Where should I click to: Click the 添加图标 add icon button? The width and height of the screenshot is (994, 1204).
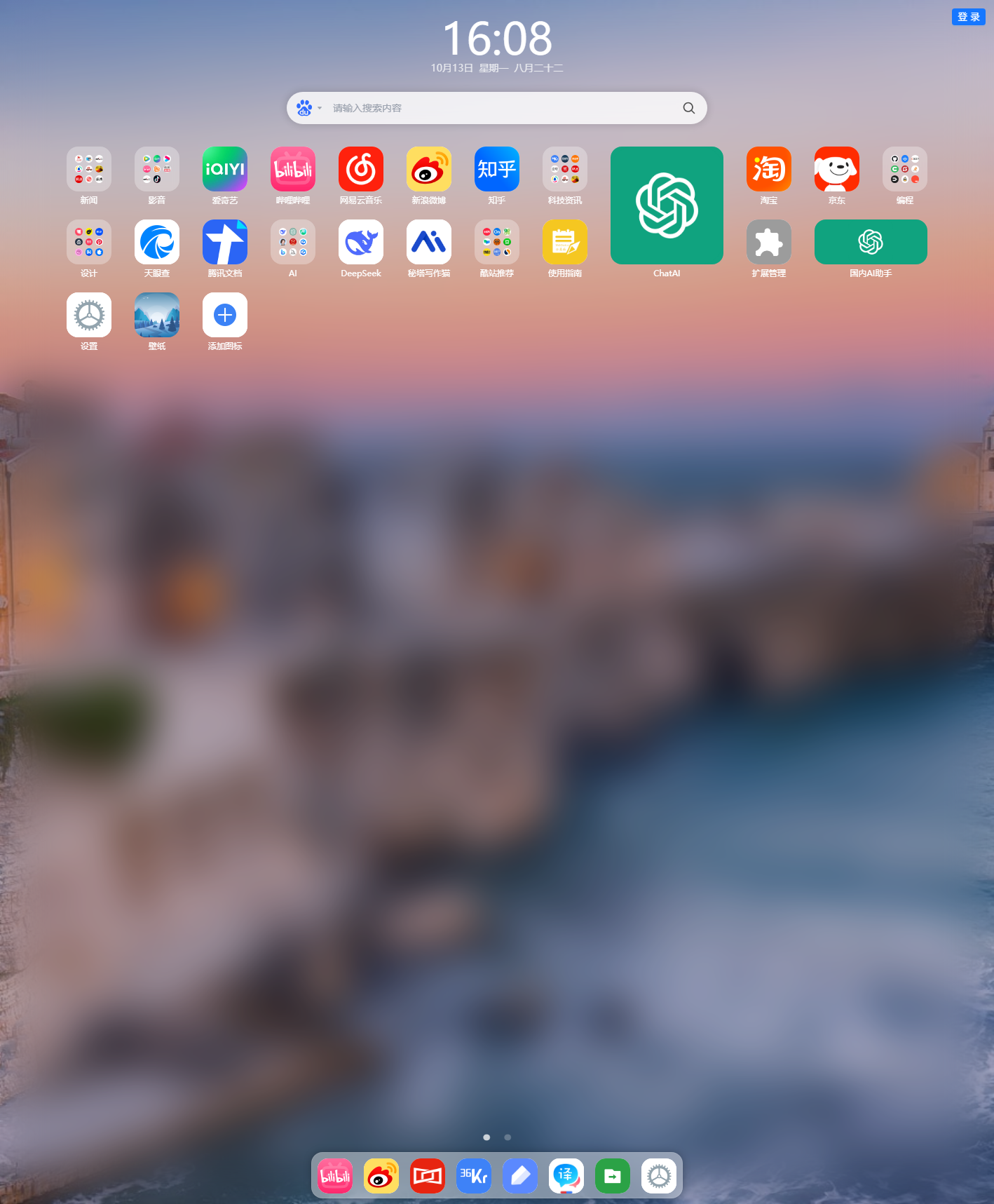pos(224,315)
